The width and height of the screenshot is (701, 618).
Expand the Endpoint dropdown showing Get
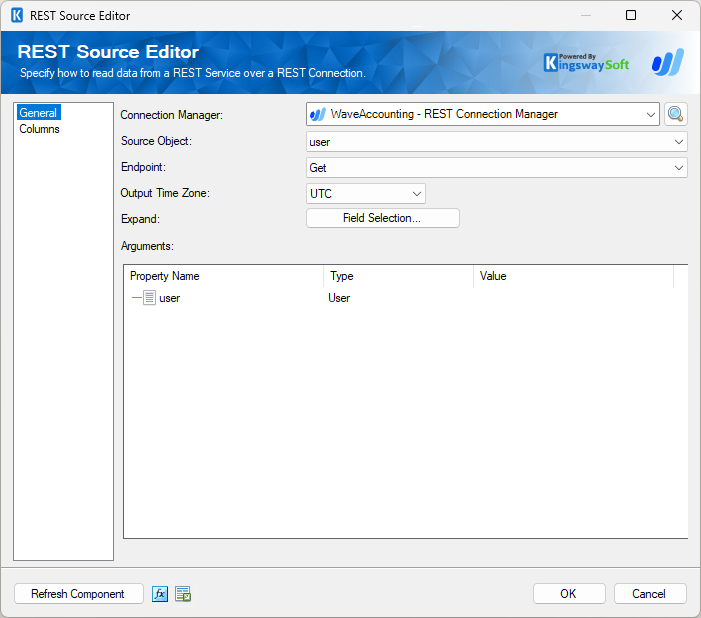679,168
